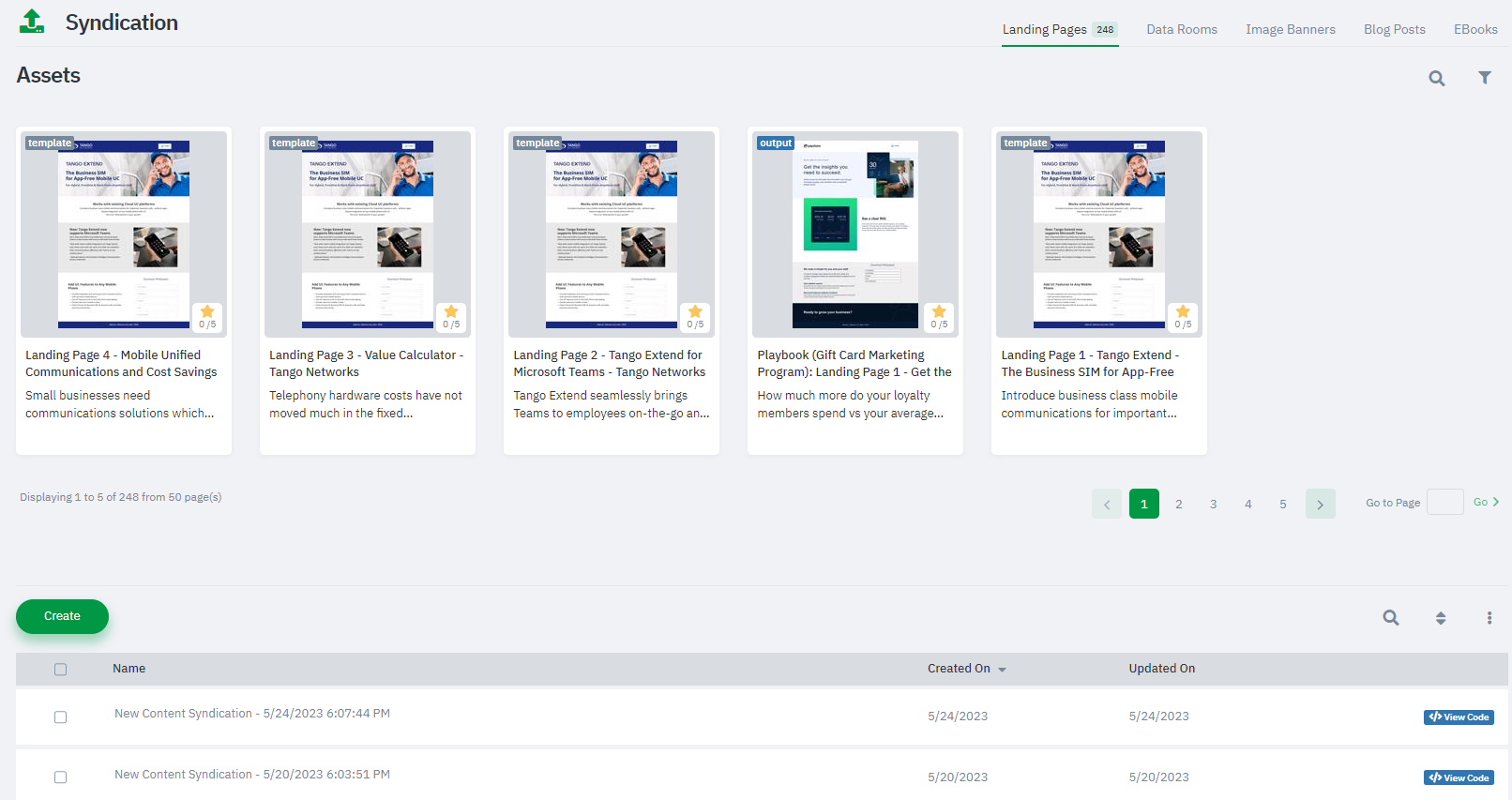
Task: Select page 1 in pagination
Action: 1144,505
